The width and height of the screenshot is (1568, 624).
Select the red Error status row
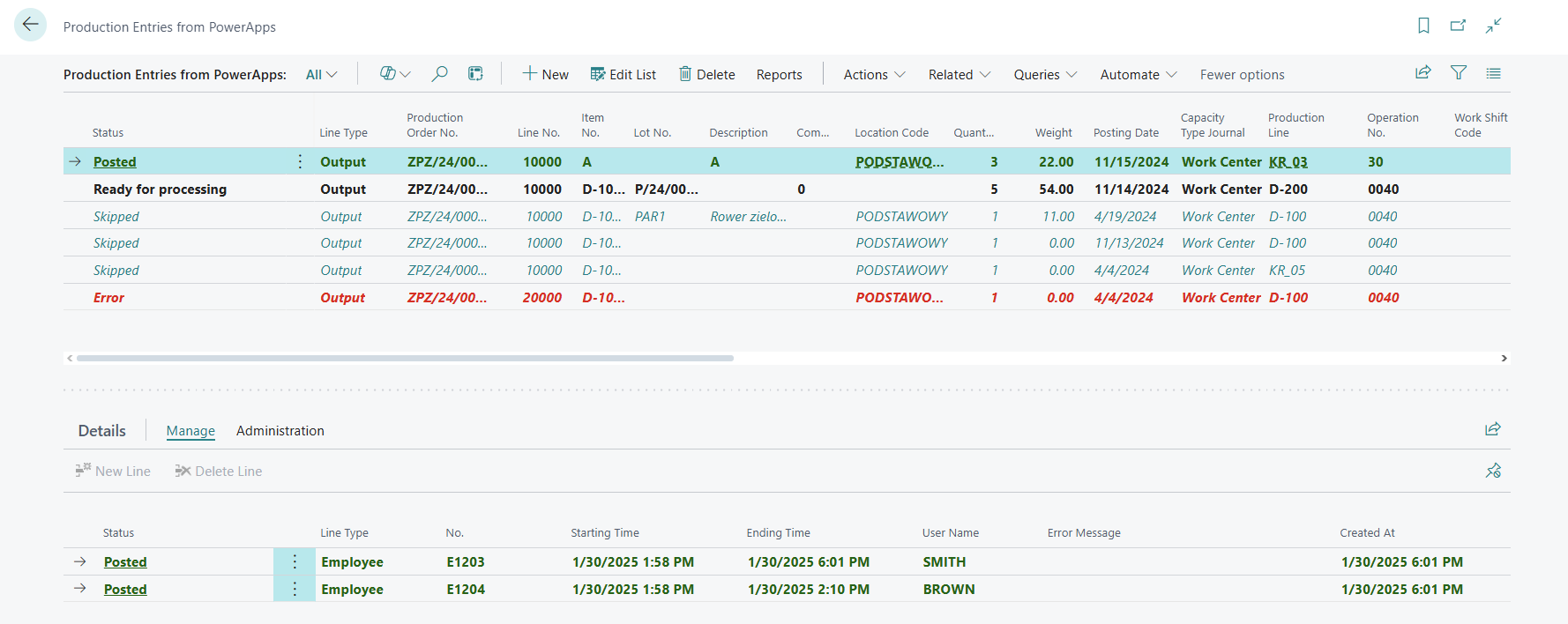click(109, 298)
